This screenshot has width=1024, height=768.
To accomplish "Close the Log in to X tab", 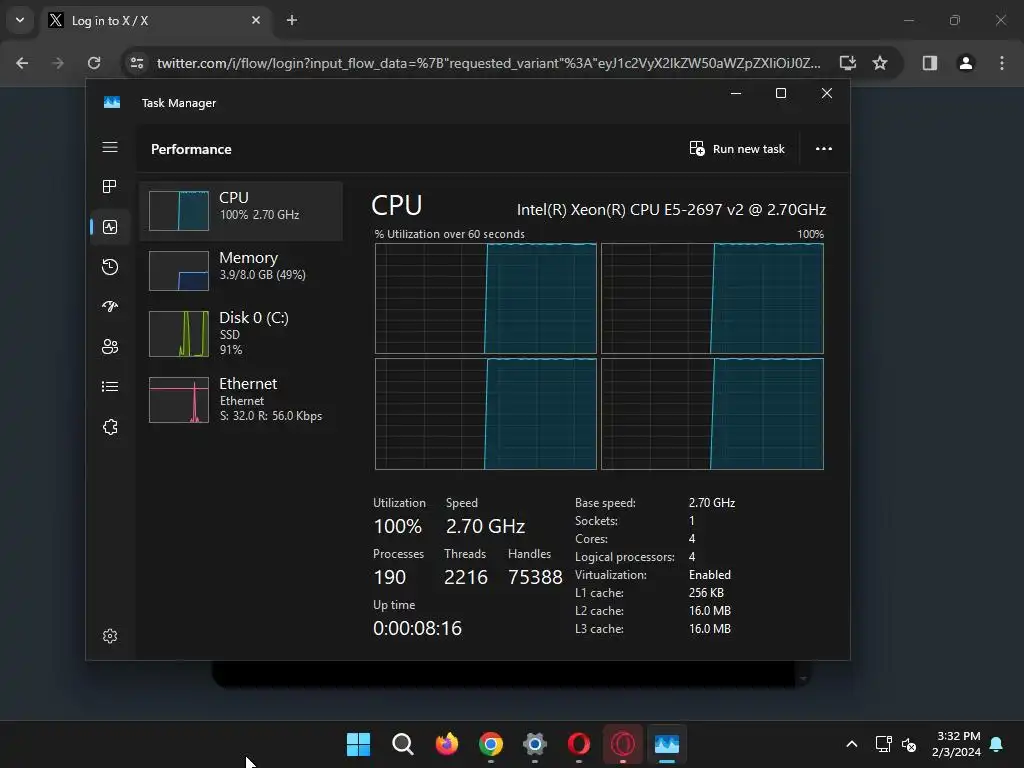I will click(x=255, y=20).
